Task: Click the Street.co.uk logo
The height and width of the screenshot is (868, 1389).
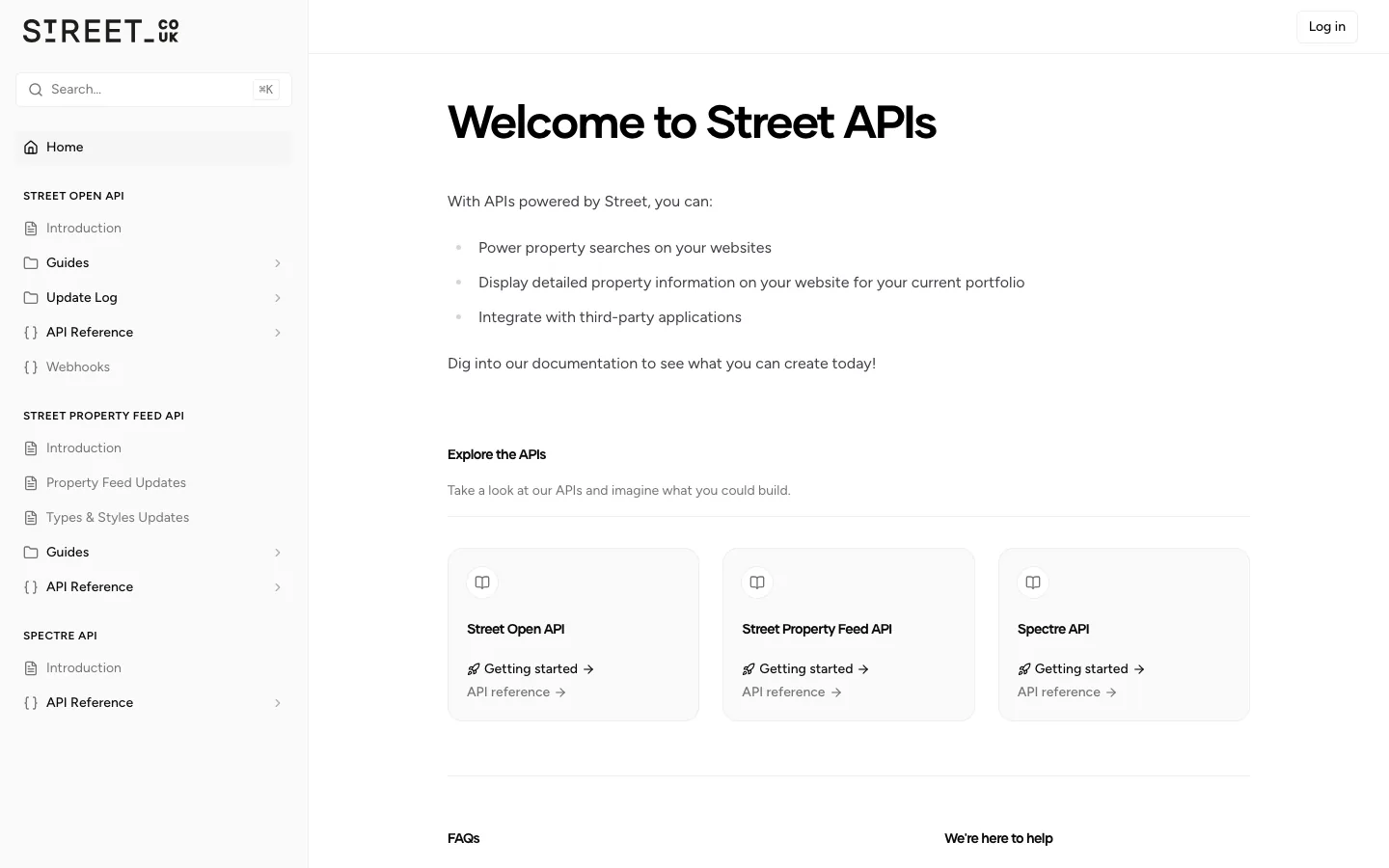Action: (100, 31)
